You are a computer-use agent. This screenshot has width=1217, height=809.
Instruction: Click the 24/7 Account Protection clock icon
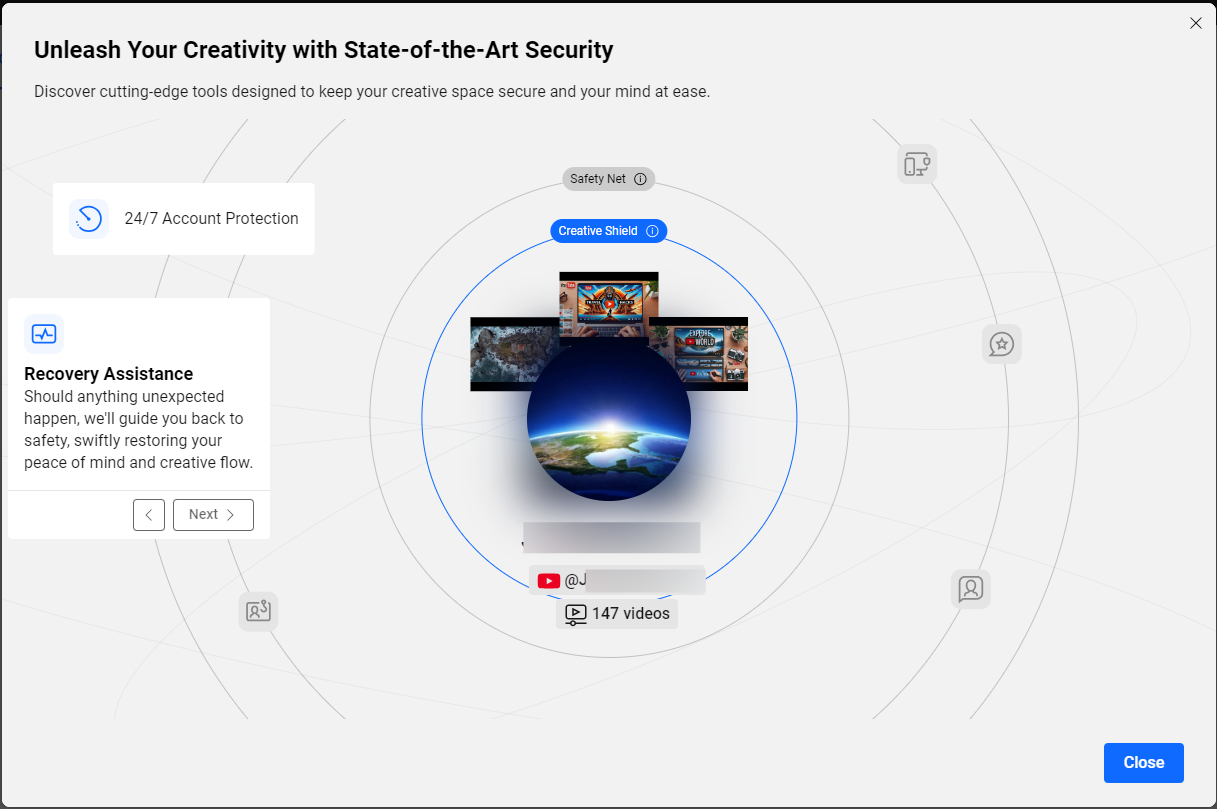(89, 219)
